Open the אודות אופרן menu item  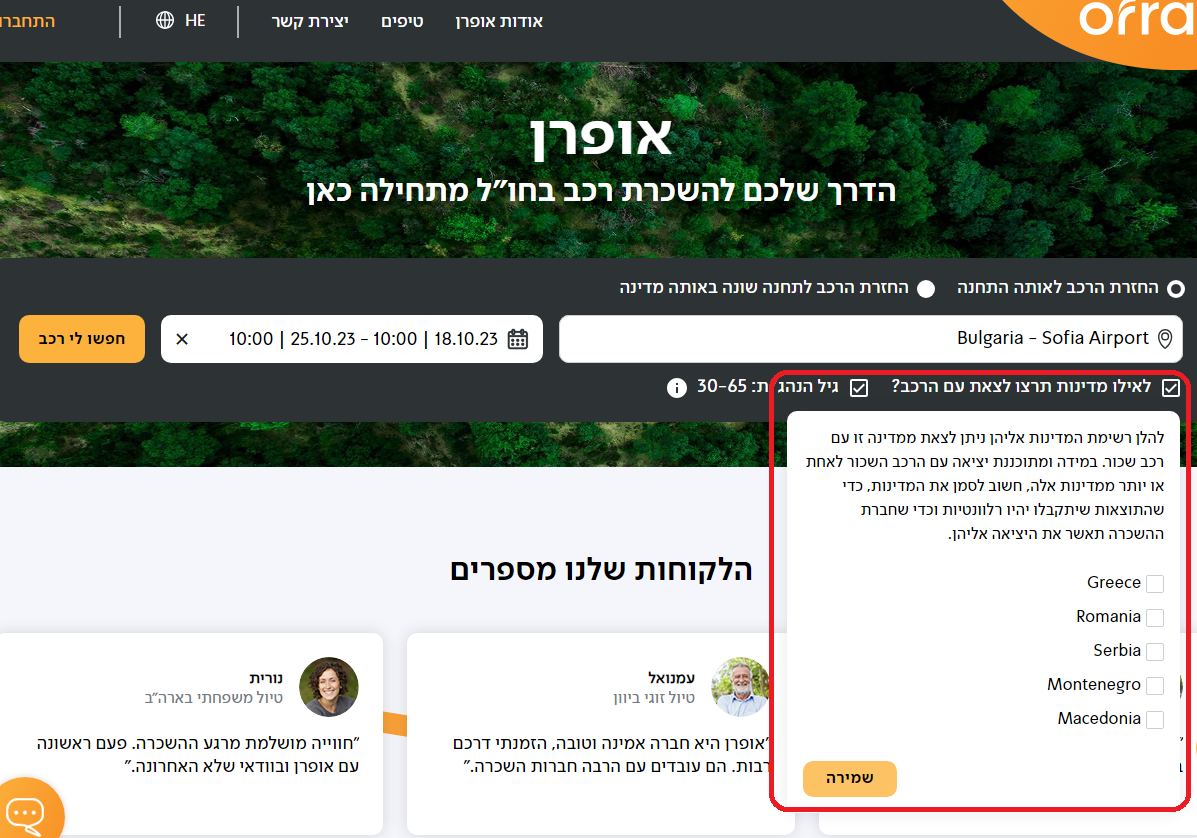click(x=499, y=21)
